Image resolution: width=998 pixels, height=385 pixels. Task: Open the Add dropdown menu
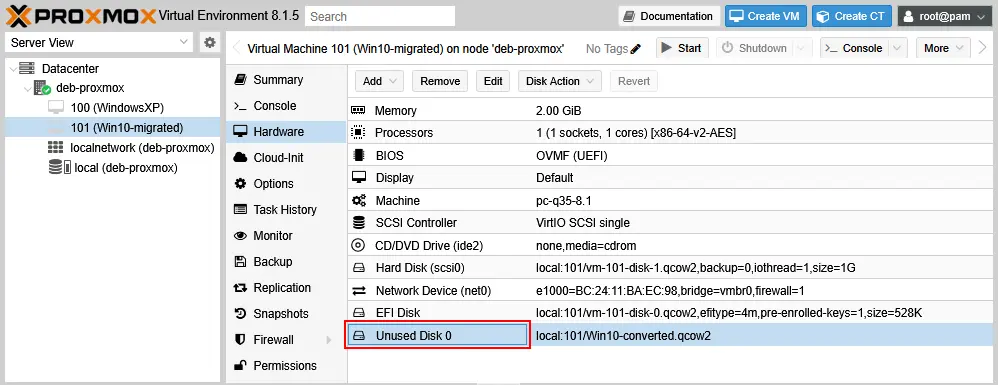point(379,81)
